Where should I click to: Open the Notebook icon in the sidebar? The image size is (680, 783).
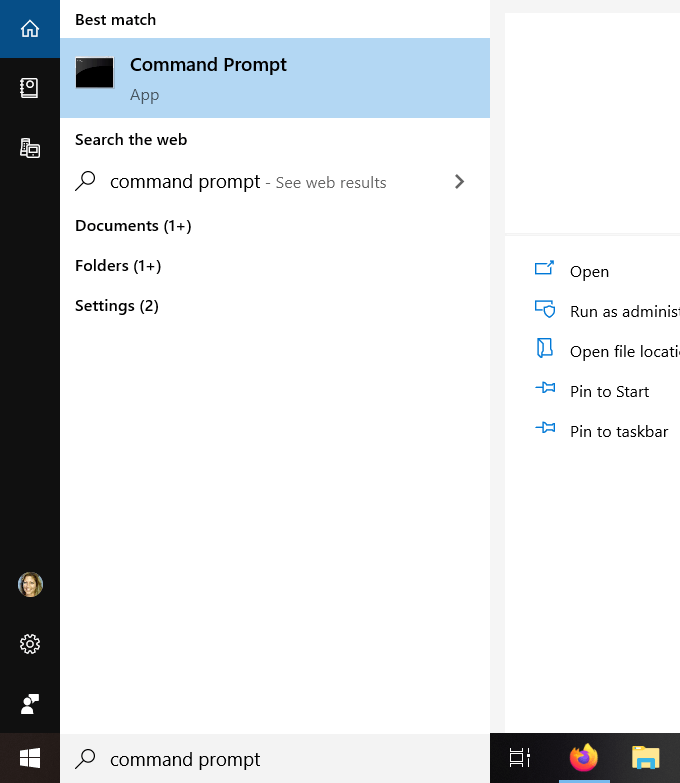(30, 88)
